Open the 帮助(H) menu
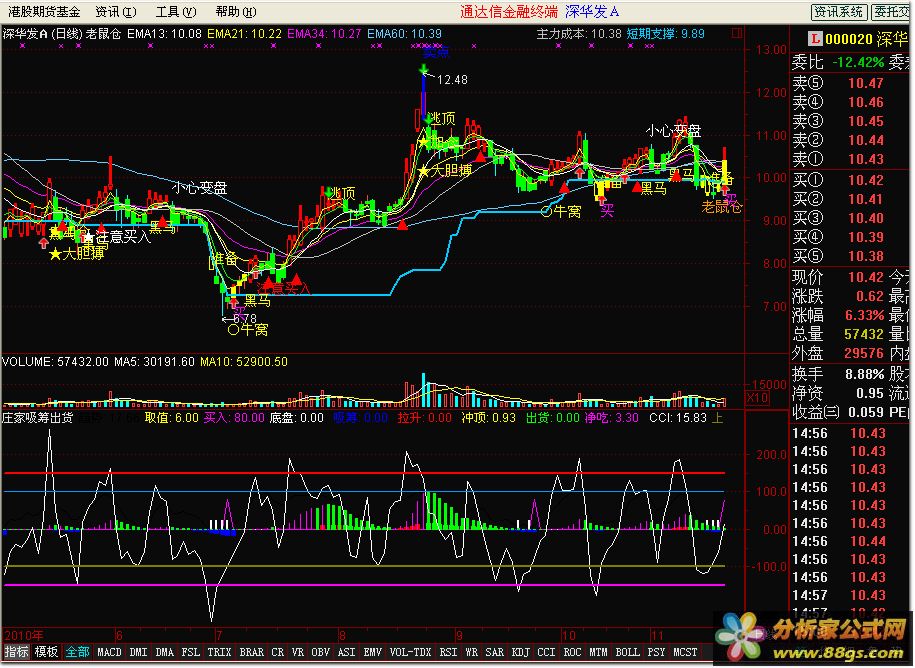The height and width of the screenshot is (668, 915). click(x=236, y=12)
